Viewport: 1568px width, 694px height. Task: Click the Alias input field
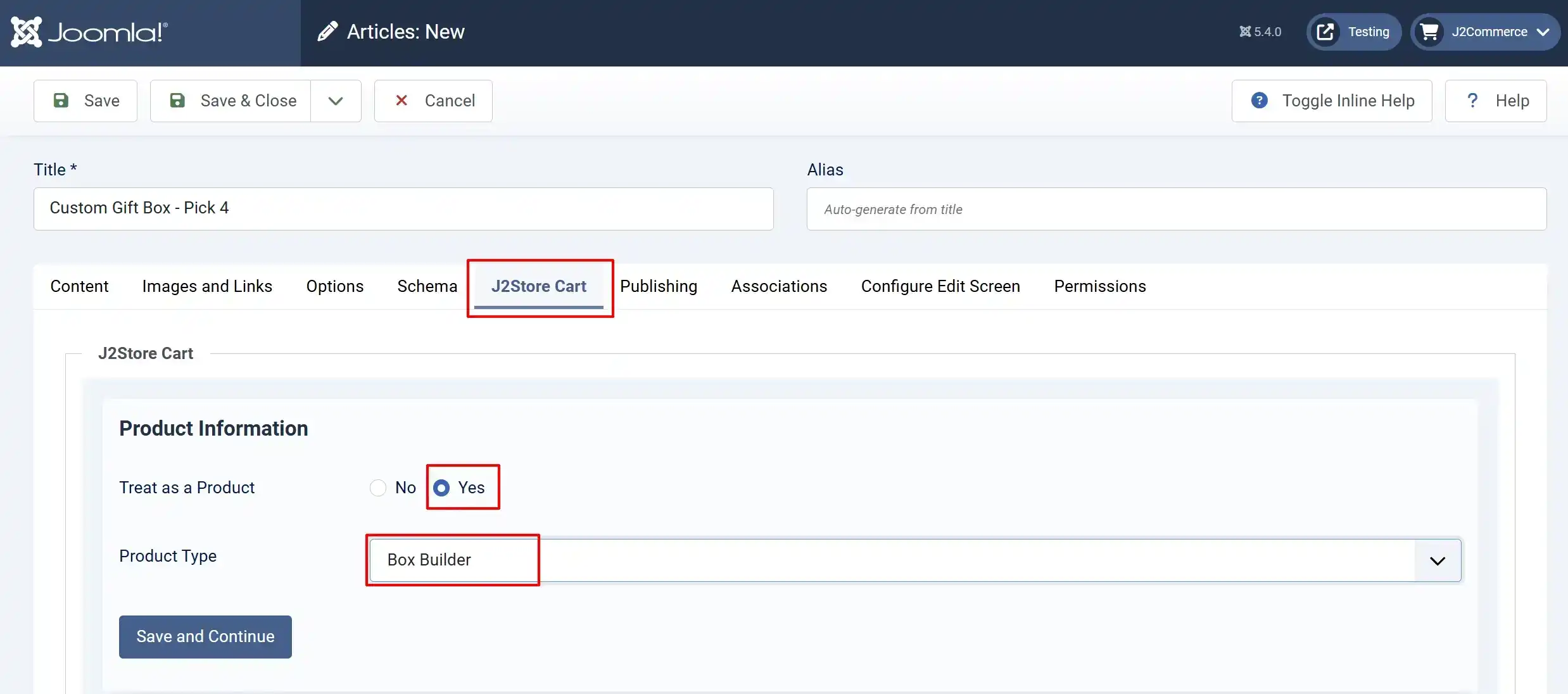click(x=1177, y=208)
